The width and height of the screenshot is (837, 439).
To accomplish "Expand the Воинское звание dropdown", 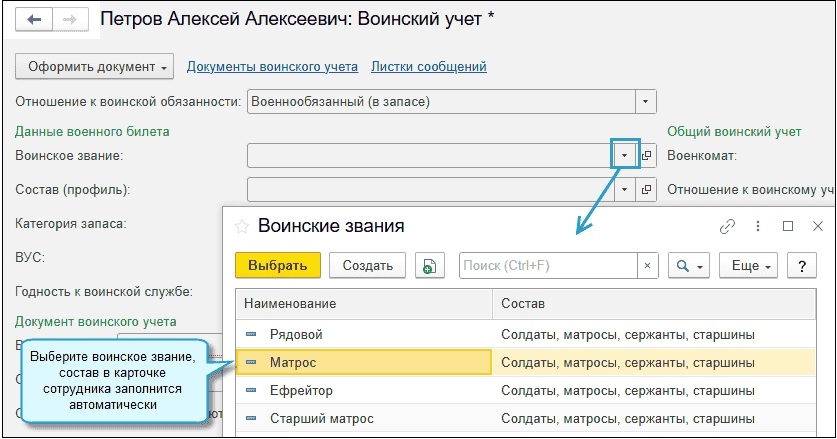I will (x=624, y=156).
